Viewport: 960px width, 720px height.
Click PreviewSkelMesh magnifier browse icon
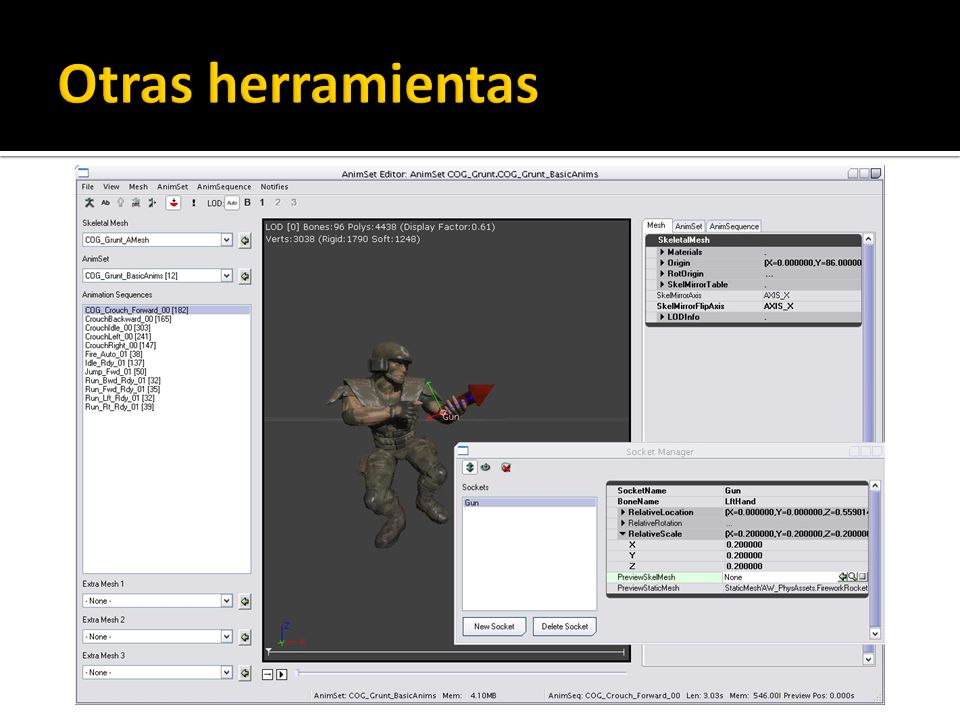[852, 577]
